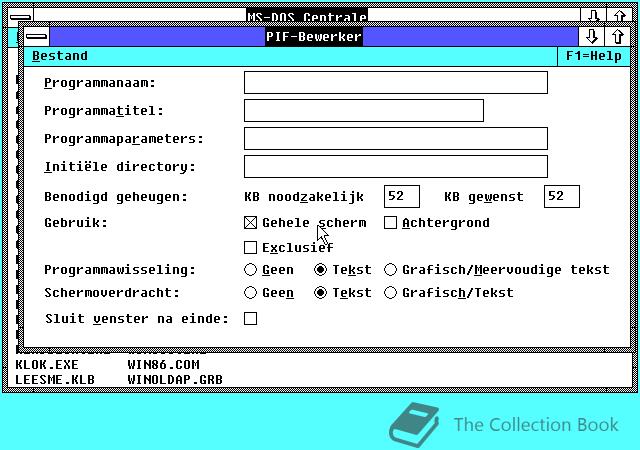The width and height of the screenshot is (640, 450).
Task: Click the Programmaparameters input field
Action: pos(396,138)
